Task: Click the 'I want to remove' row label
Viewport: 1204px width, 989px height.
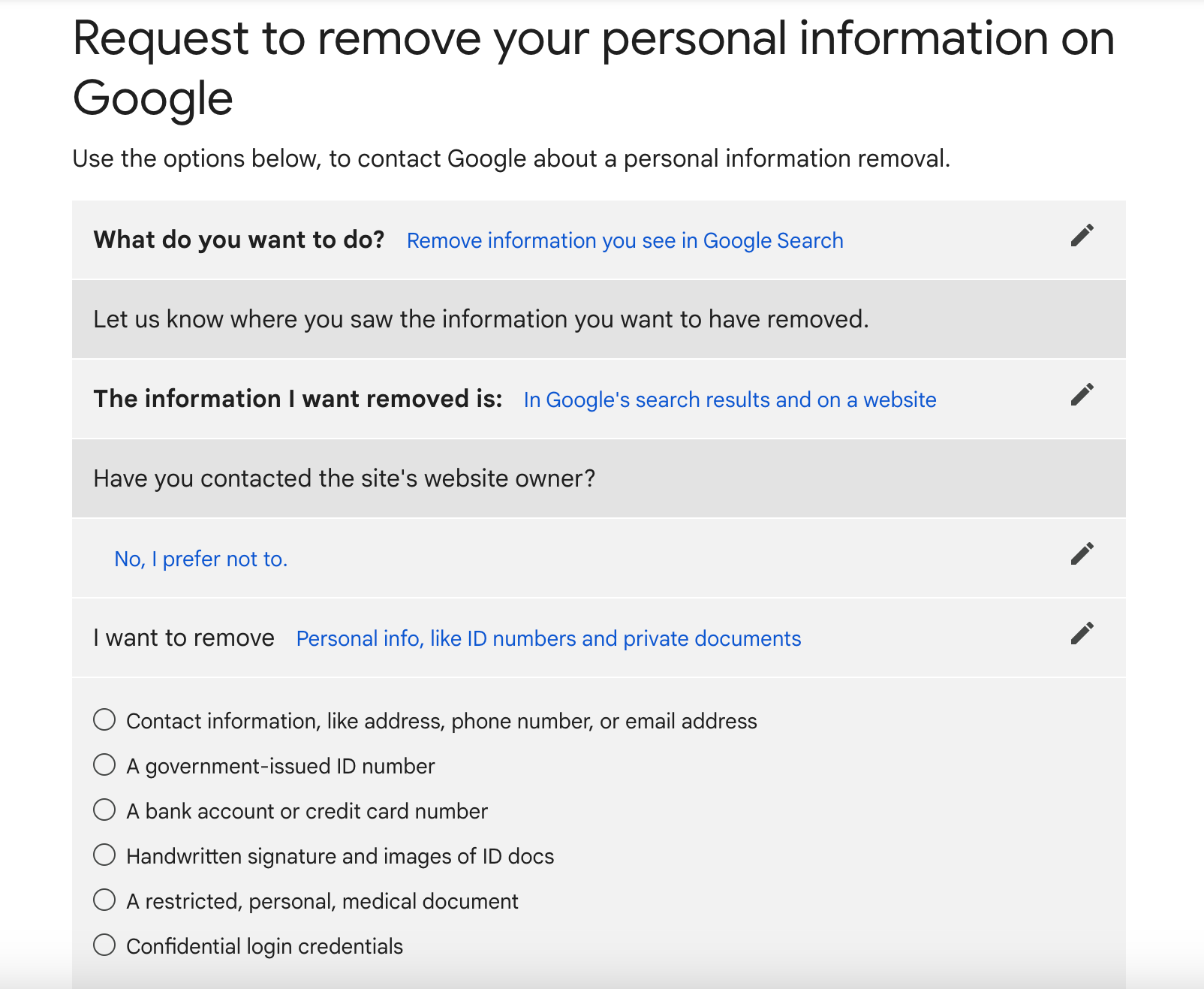Action: tap(184, 638)
